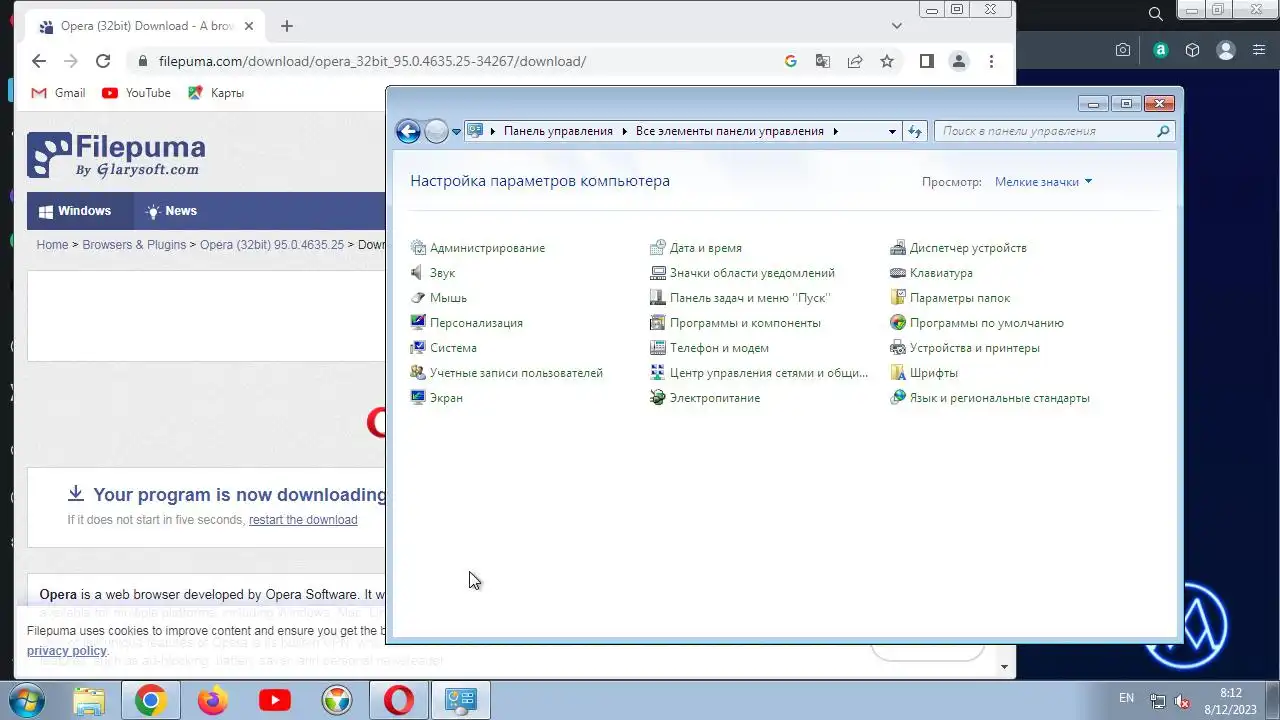
Task: Expand the address bar history dropdown
Action: (x=892, y=131)
